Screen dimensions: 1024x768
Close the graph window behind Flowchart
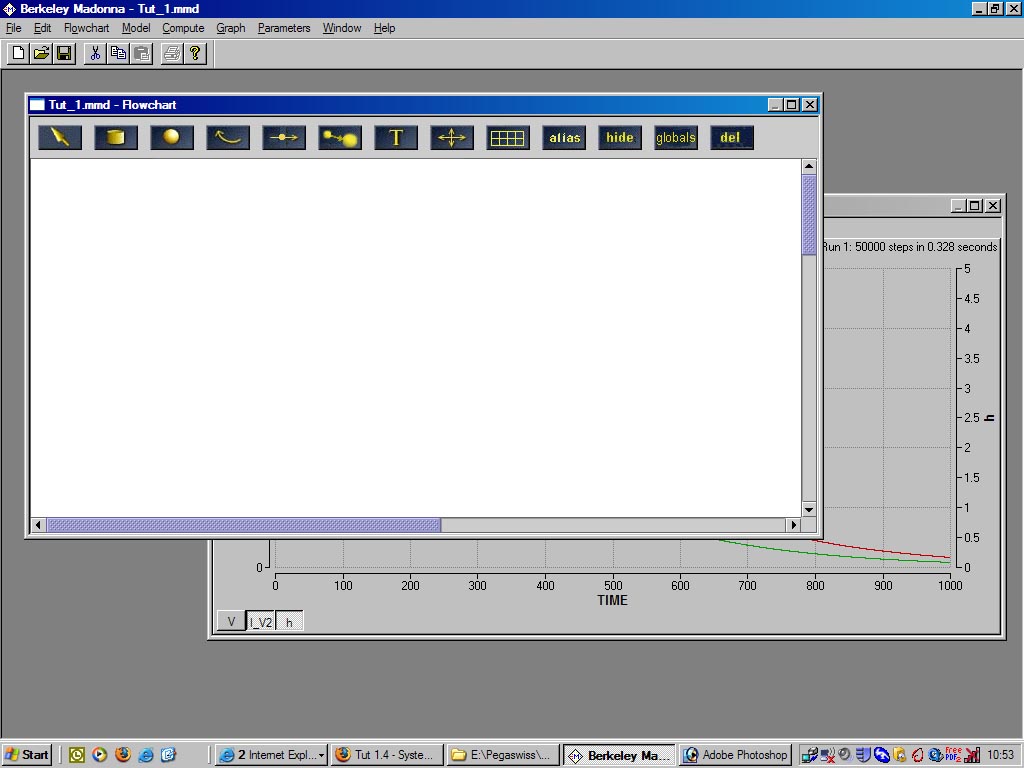(993, 206)
